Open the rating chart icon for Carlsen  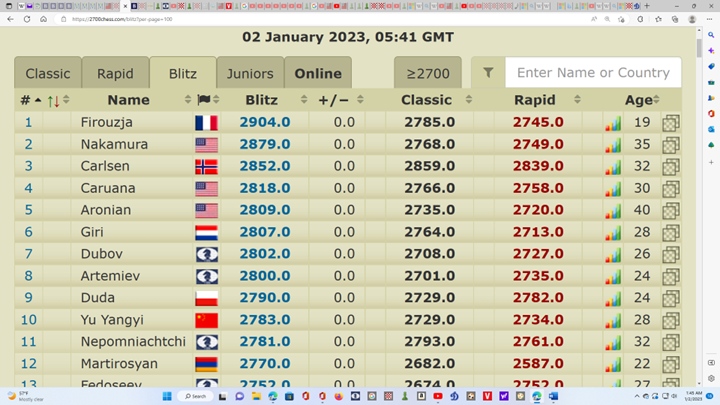click(x=612, y=167)
